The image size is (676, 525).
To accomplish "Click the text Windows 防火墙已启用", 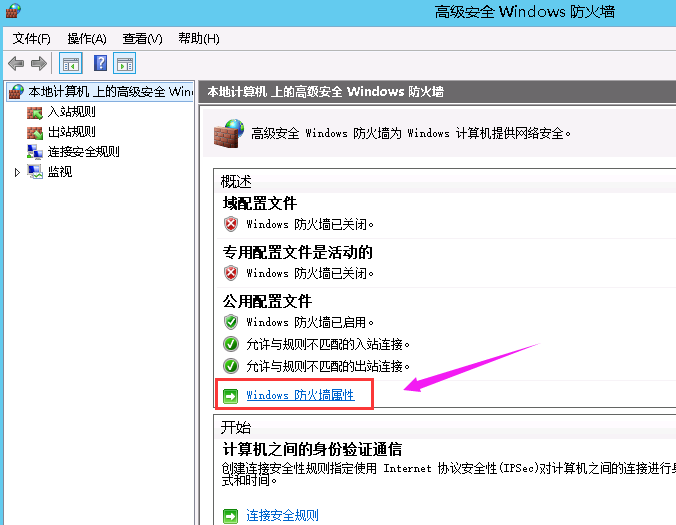I will (x=310, y=322).
